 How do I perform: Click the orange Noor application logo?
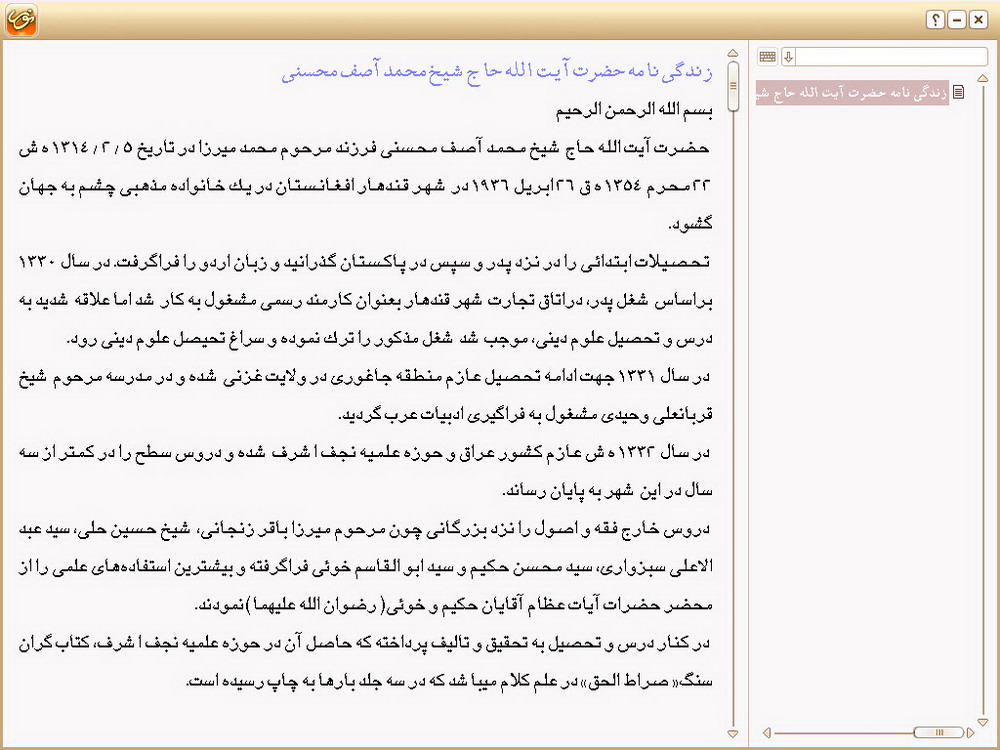(x=21, y=19)
